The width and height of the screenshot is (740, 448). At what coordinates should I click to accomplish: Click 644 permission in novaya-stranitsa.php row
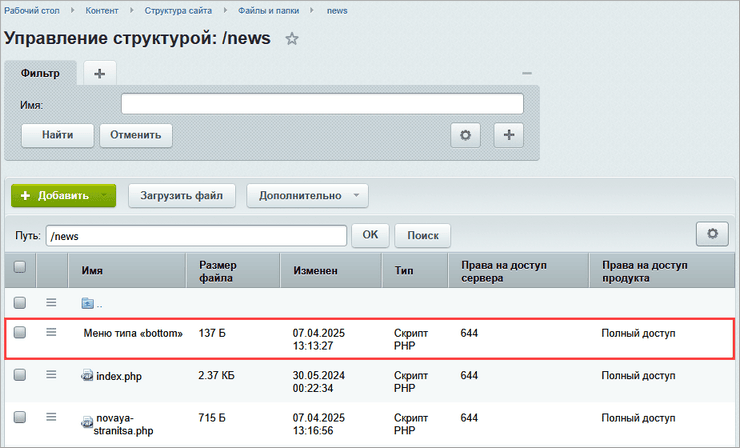(x=469, y=418)
